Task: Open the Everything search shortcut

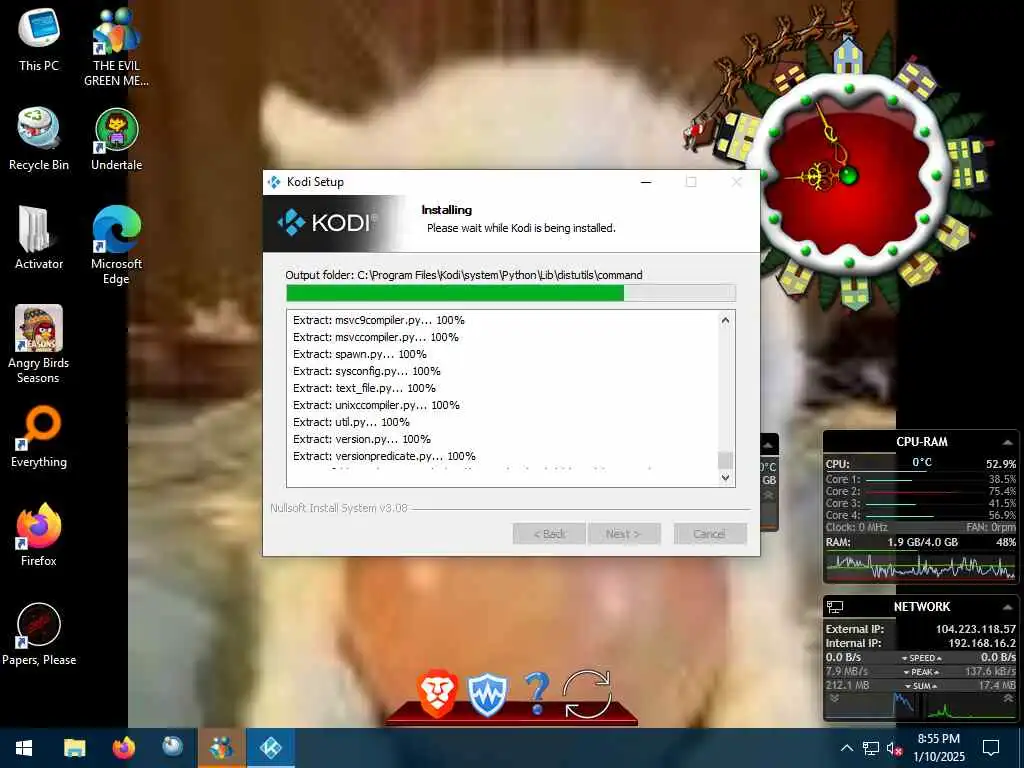Action: coord(39,436)
